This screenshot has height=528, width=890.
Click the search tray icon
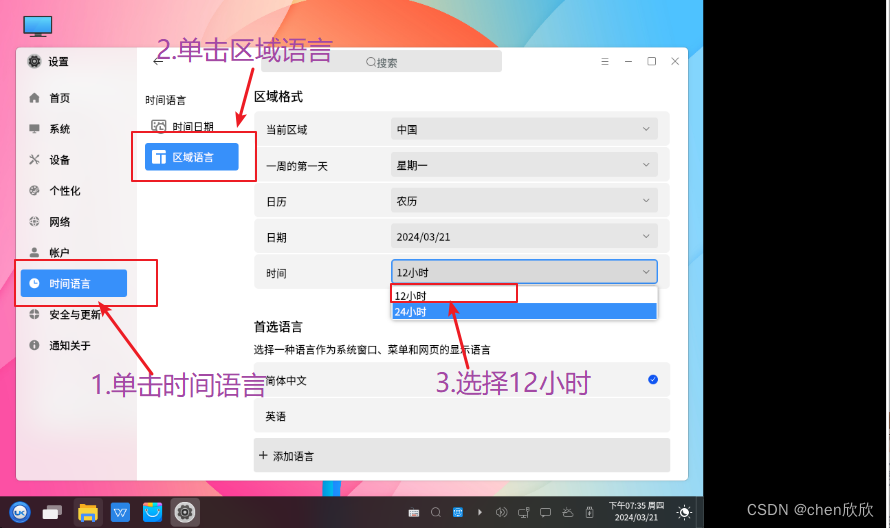(x=436, y=513)
